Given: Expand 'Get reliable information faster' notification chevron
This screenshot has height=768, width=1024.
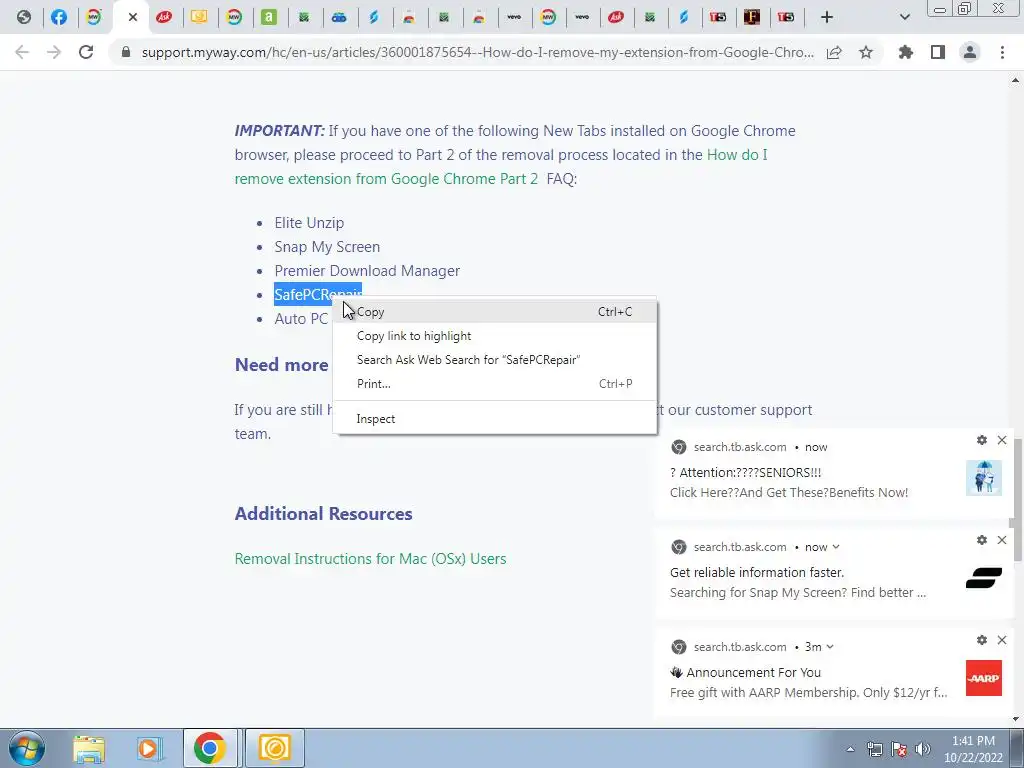Looking at the screenshot, I should point(836,547).
